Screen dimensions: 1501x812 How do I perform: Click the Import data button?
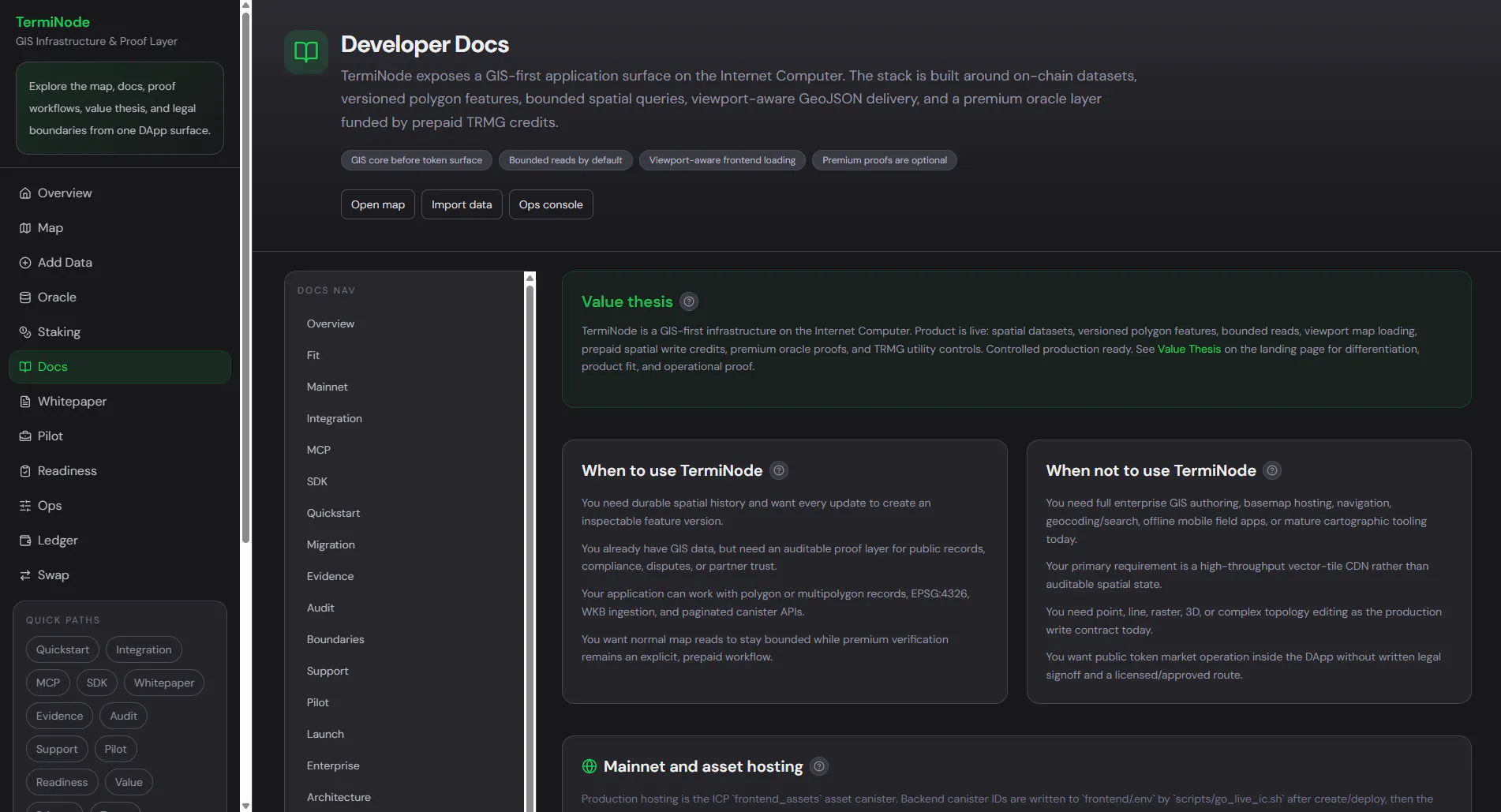click(462, 204)
